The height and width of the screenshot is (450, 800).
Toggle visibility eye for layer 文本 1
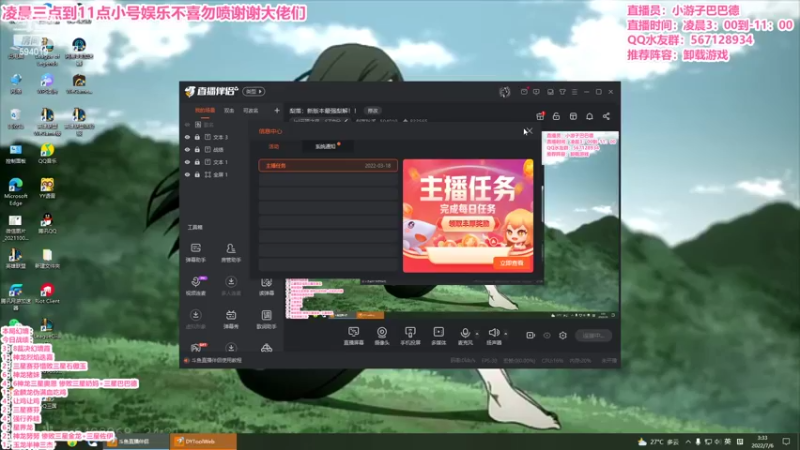[x=187, y=162]
